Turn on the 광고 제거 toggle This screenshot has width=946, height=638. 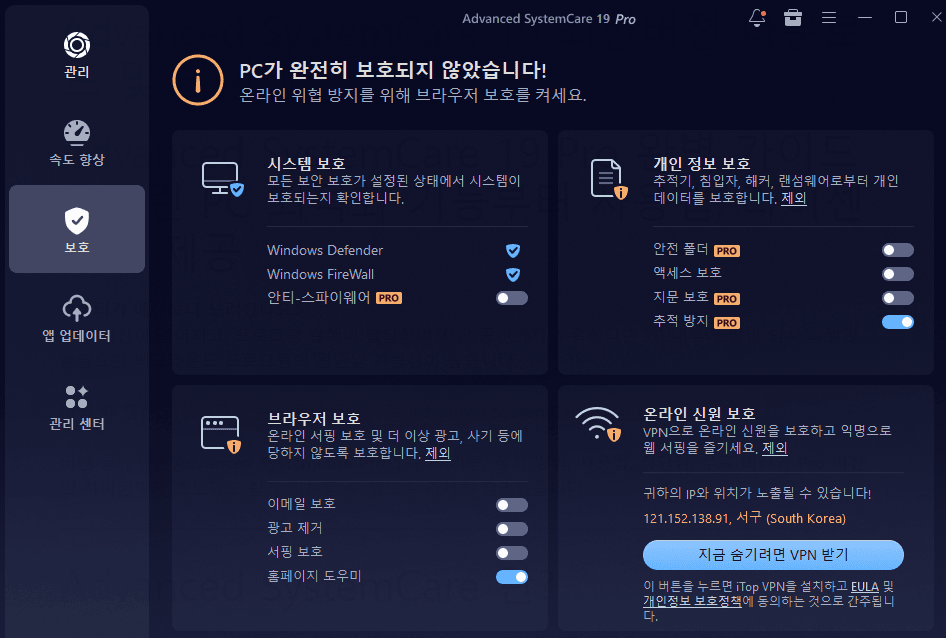tap(512, 529)
